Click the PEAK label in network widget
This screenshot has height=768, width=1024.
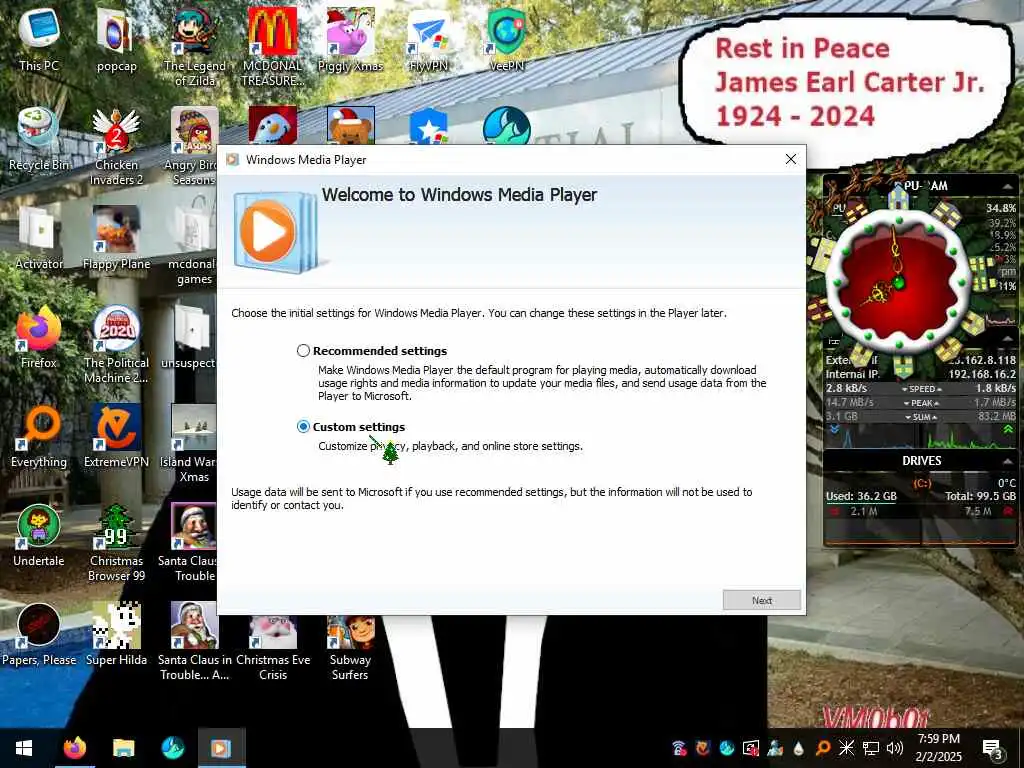click(921, 403)
